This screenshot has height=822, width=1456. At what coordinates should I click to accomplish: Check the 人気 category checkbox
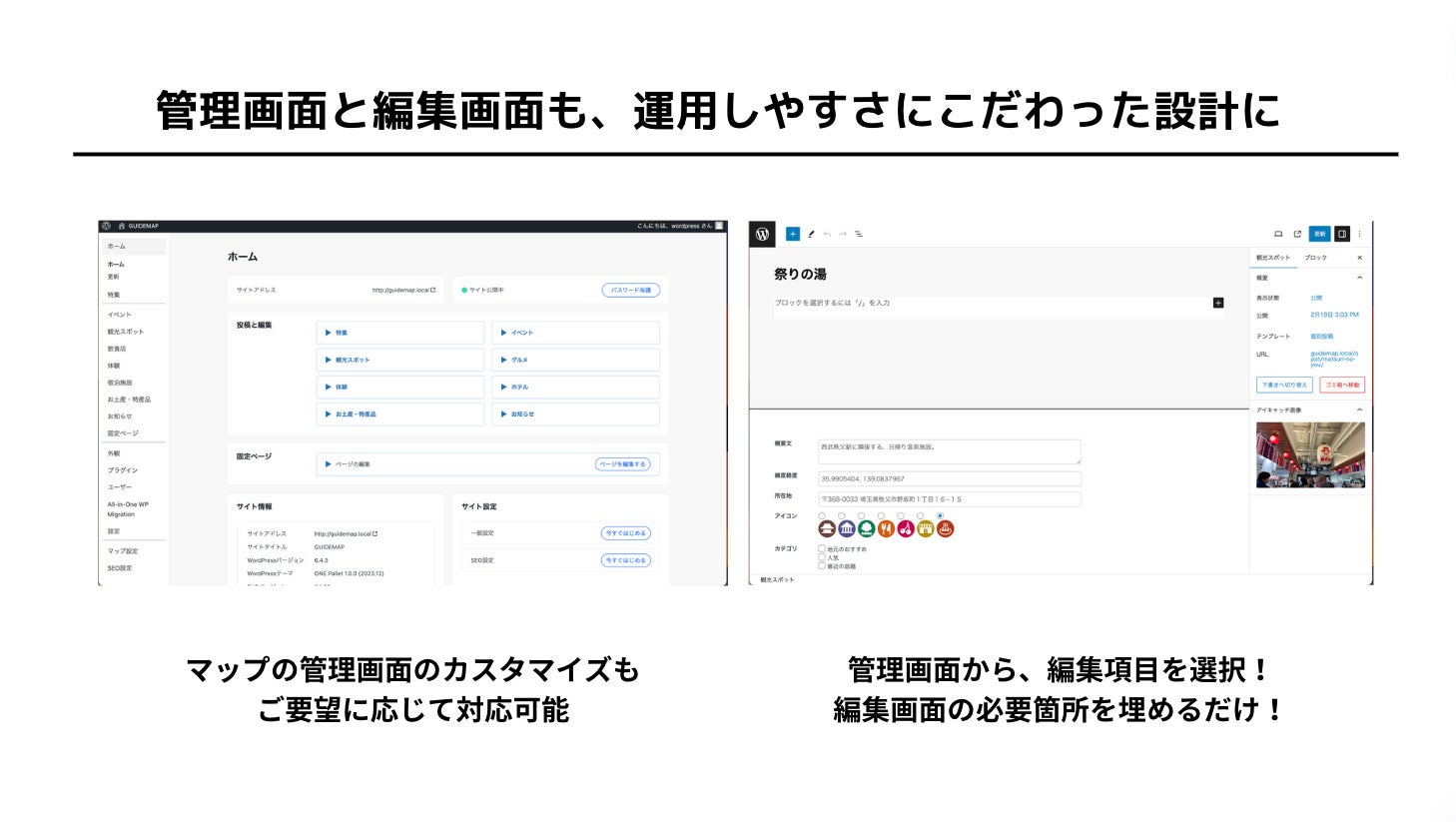click(x=822, y=557)
